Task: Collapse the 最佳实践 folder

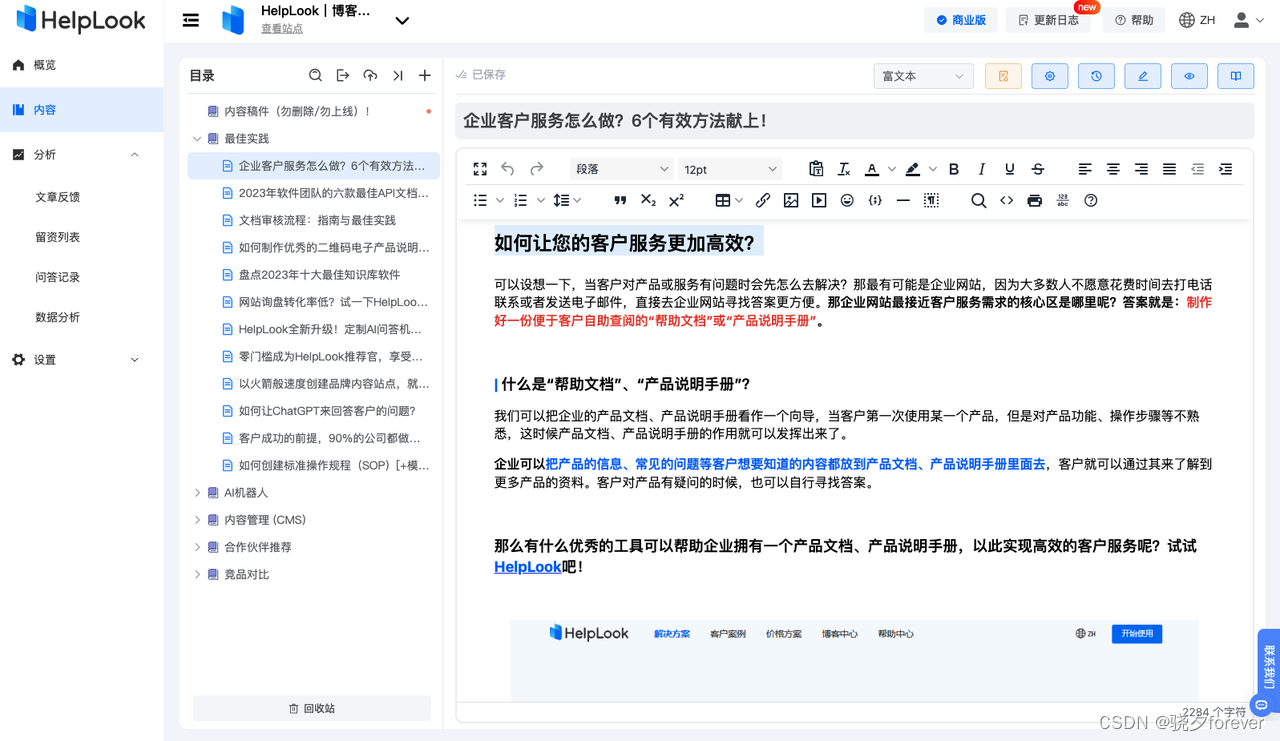Action: [197, 139]
